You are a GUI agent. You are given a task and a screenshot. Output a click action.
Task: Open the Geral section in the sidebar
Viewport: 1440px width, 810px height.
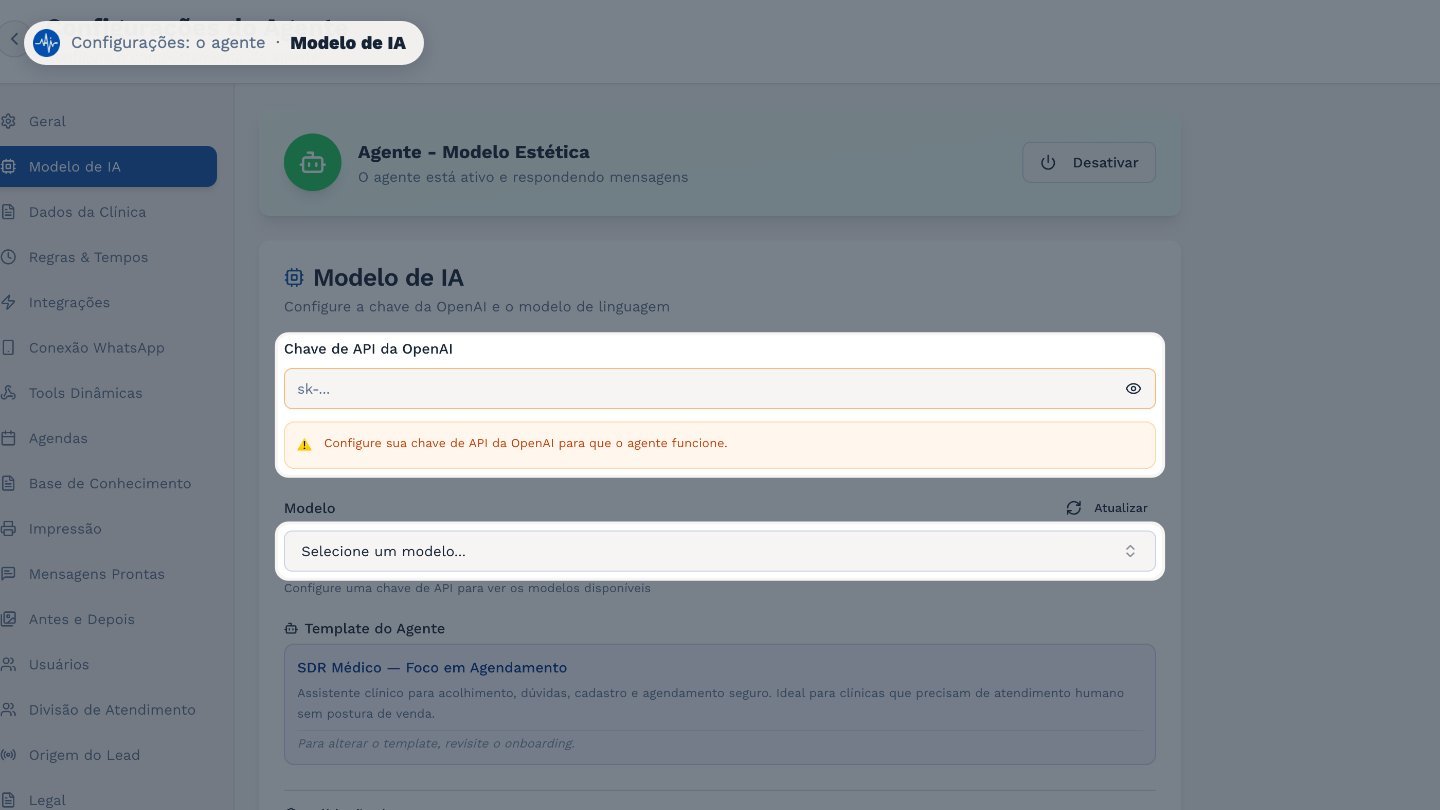pos(108,121)
